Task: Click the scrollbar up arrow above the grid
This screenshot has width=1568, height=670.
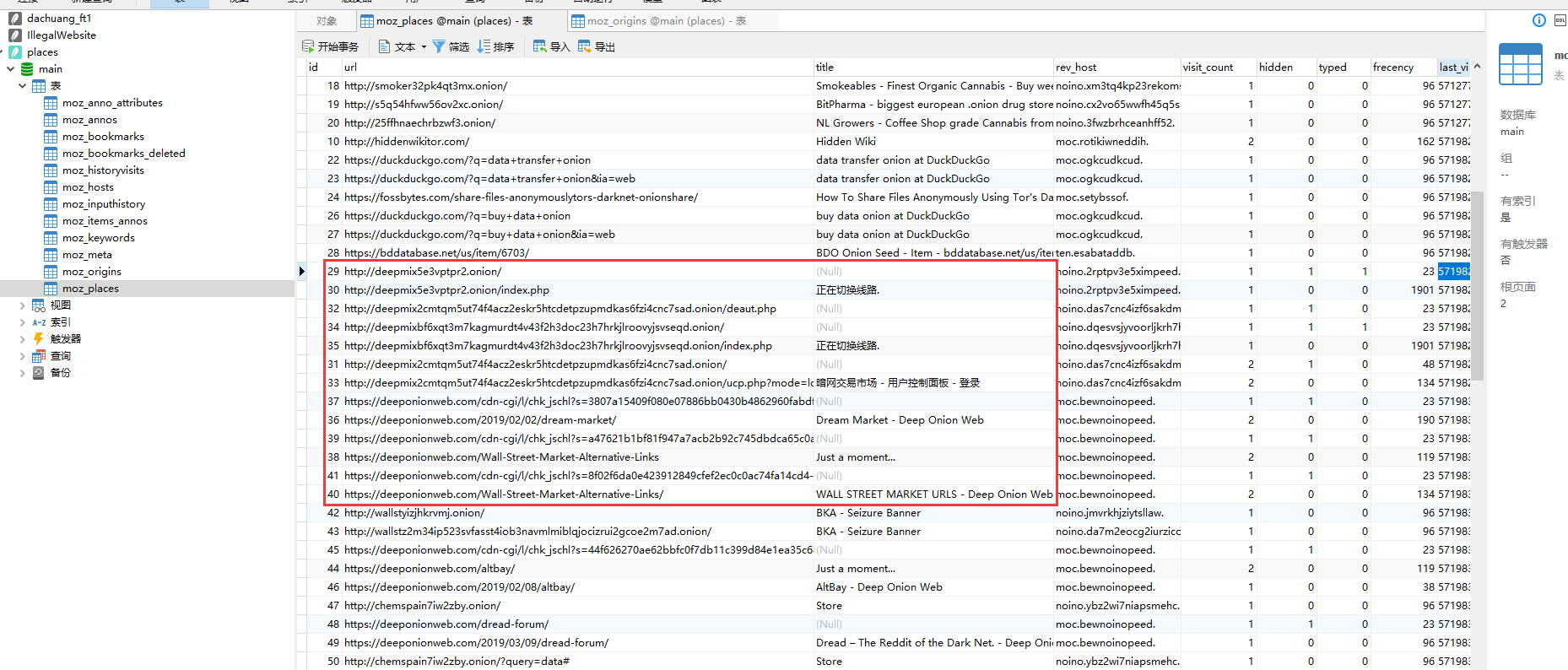Action: pos(1477,66)
